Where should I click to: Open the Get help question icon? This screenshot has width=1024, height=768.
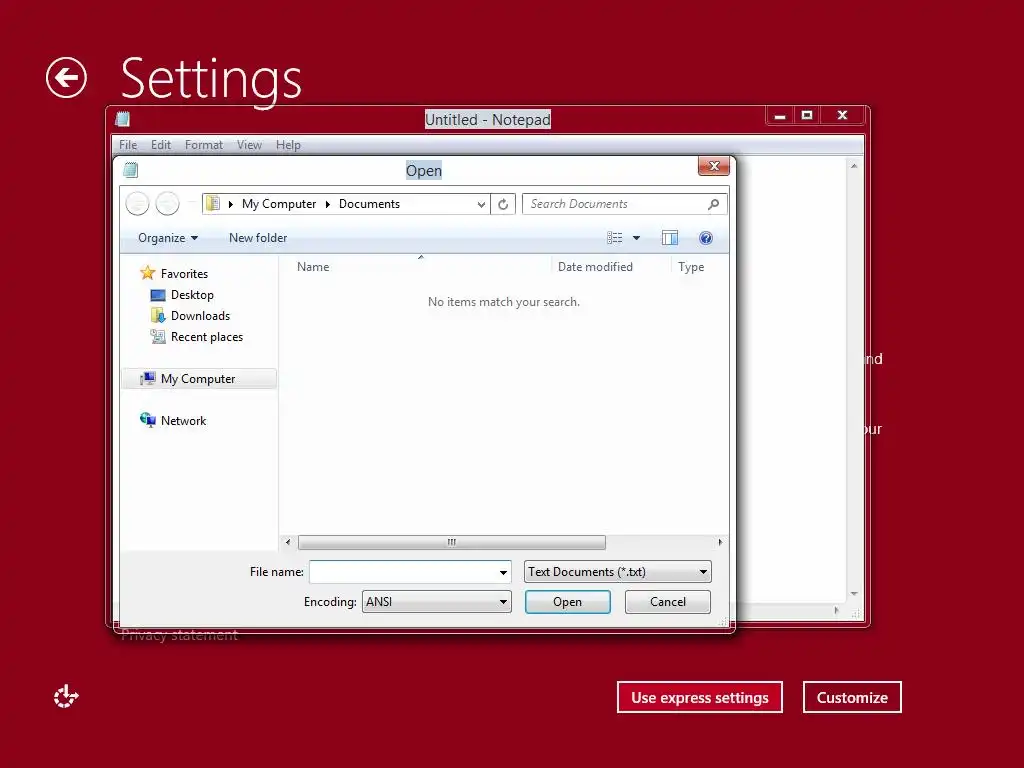pos(705,238)
